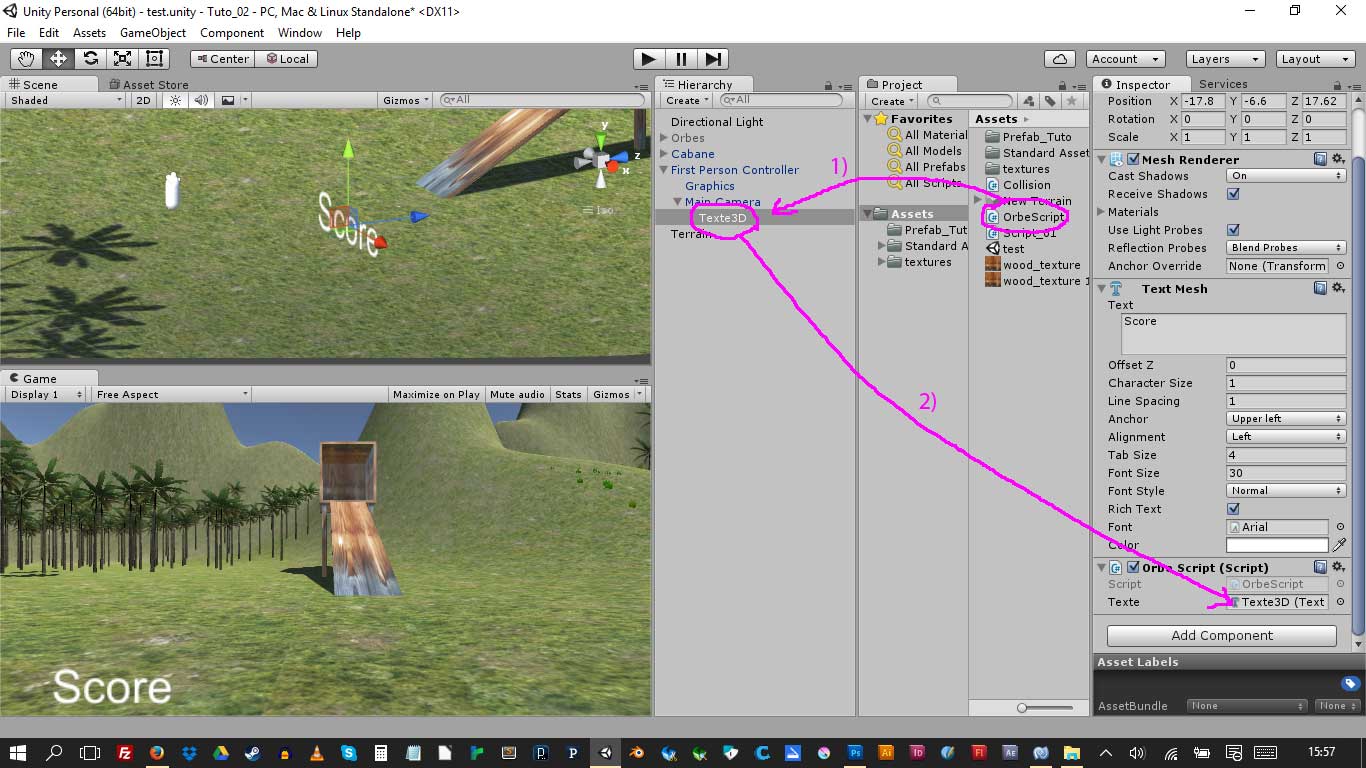The image size is (1366, 768).
Task: Open the Layers dropdown
Action: pyautogui.click(x=1224, y=59)
